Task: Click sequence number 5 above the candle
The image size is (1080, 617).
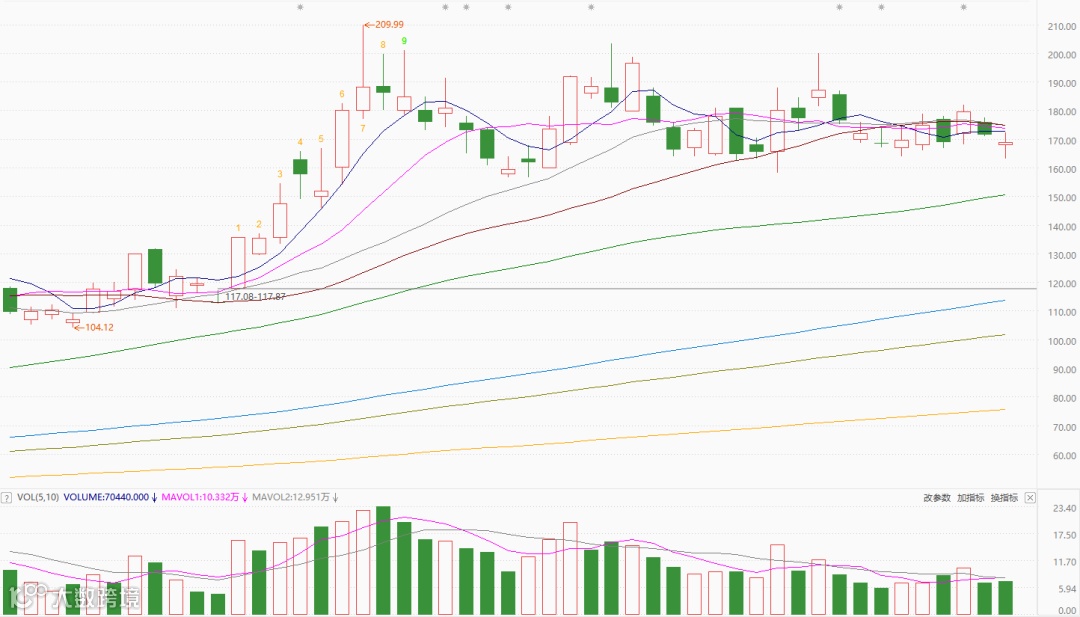Action: click(321, 139)
